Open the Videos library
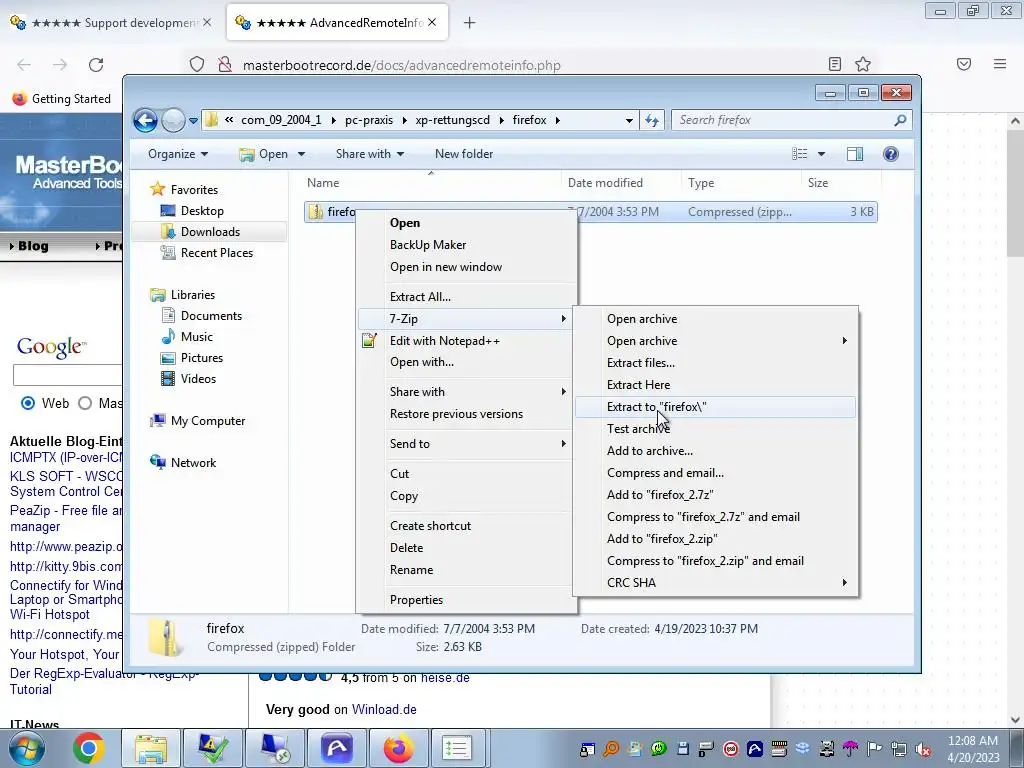The width and height of the screenshot is (1024, 768). (198, 379)
